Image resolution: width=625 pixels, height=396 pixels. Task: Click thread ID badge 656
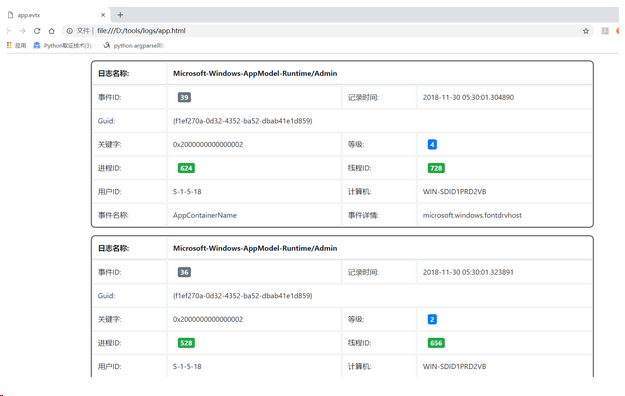click(x=436, y=343)
